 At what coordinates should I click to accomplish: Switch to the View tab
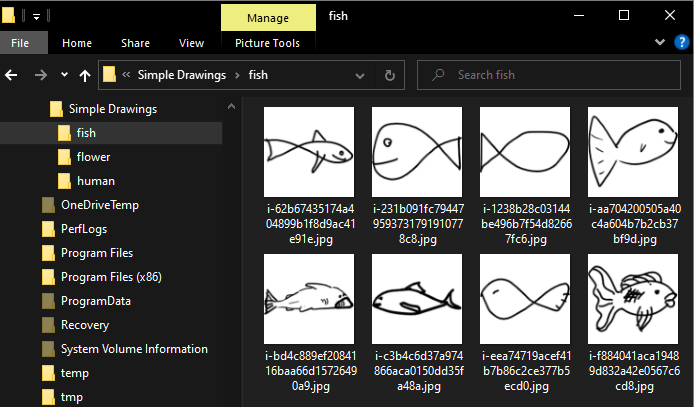click(x=191, y=43)
